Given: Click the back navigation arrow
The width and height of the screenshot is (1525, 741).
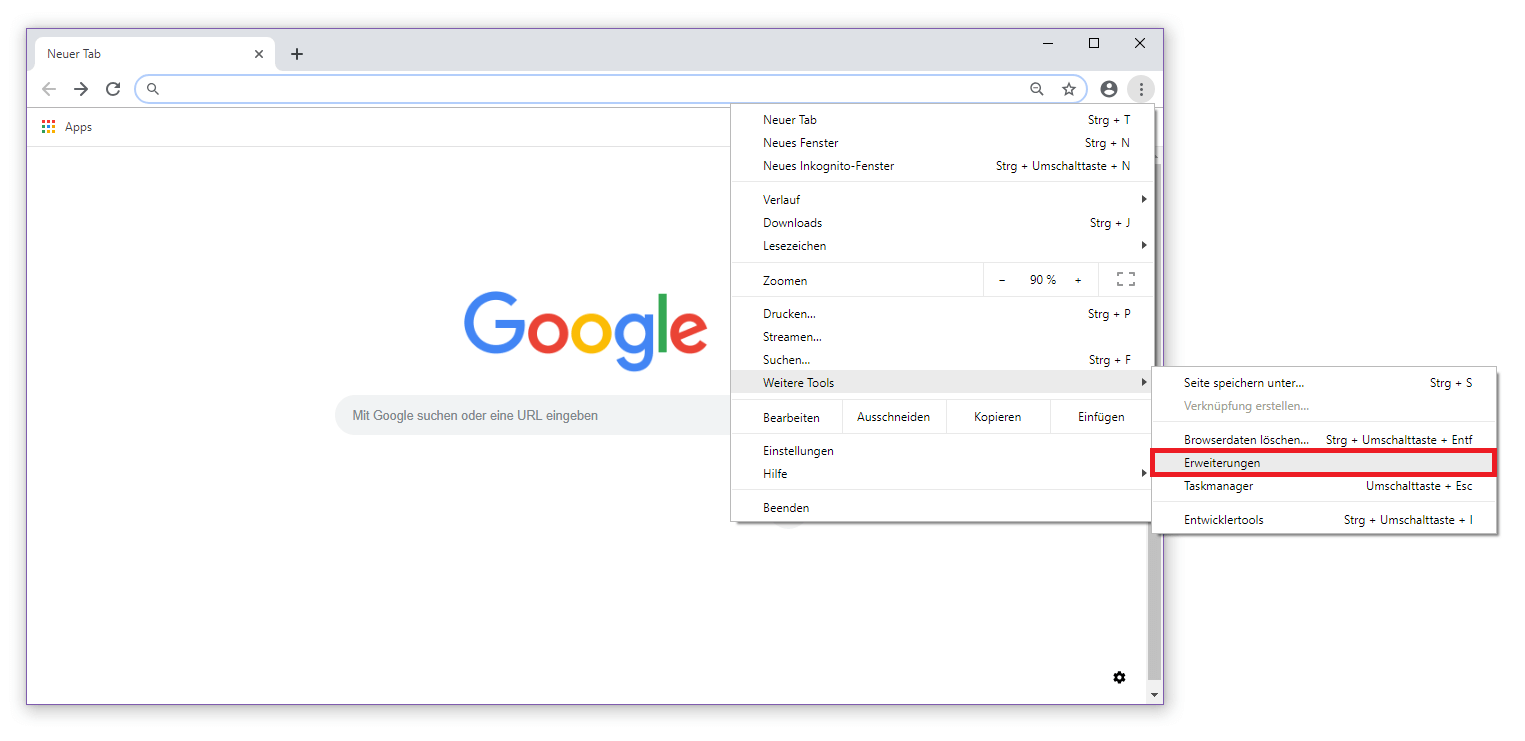Looking at the screenshot, I should coord(49,89).
